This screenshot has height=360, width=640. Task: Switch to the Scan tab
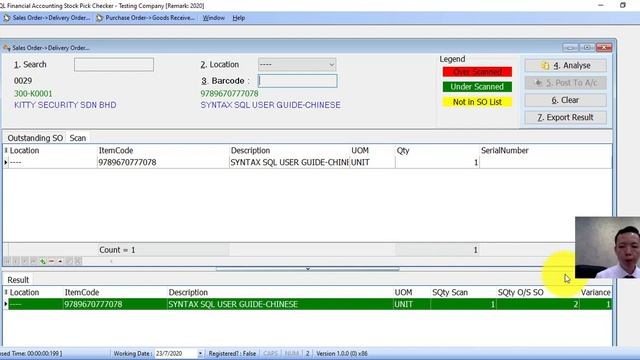click(78, 138)
